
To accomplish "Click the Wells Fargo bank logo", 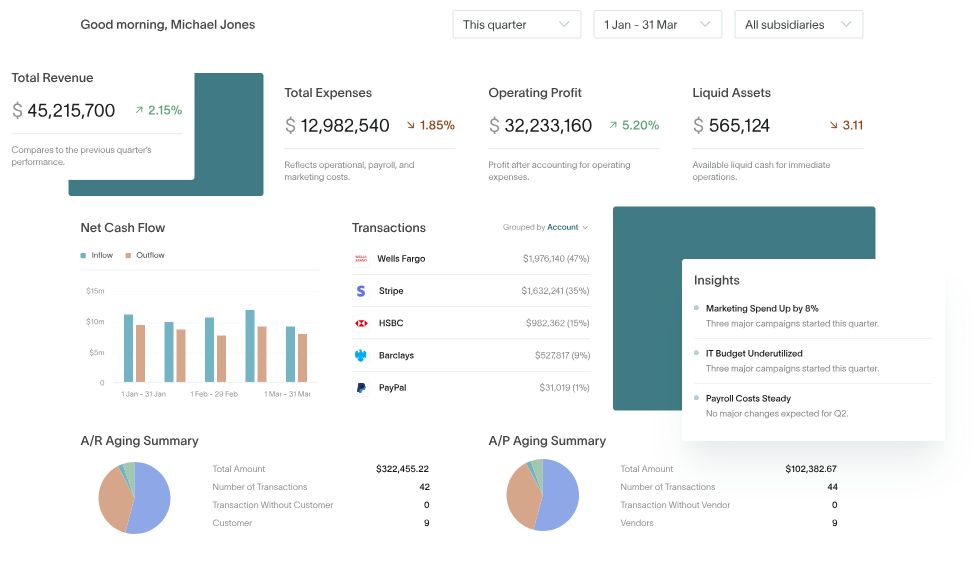I will tap(359, 257).
